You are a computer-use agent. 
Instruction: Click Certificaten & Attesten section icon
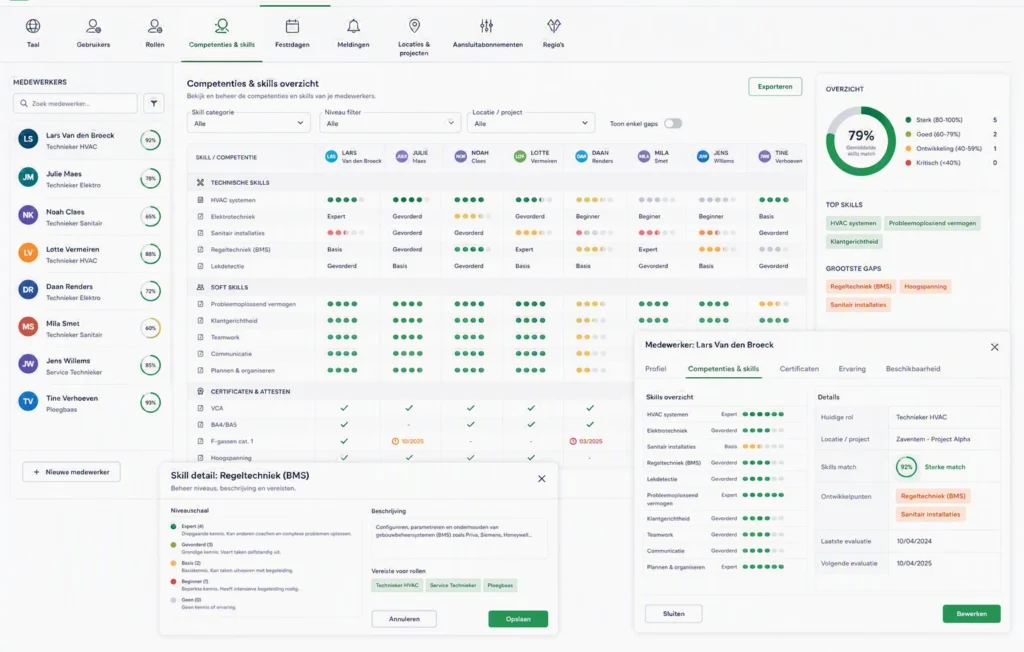click(200, 391)
